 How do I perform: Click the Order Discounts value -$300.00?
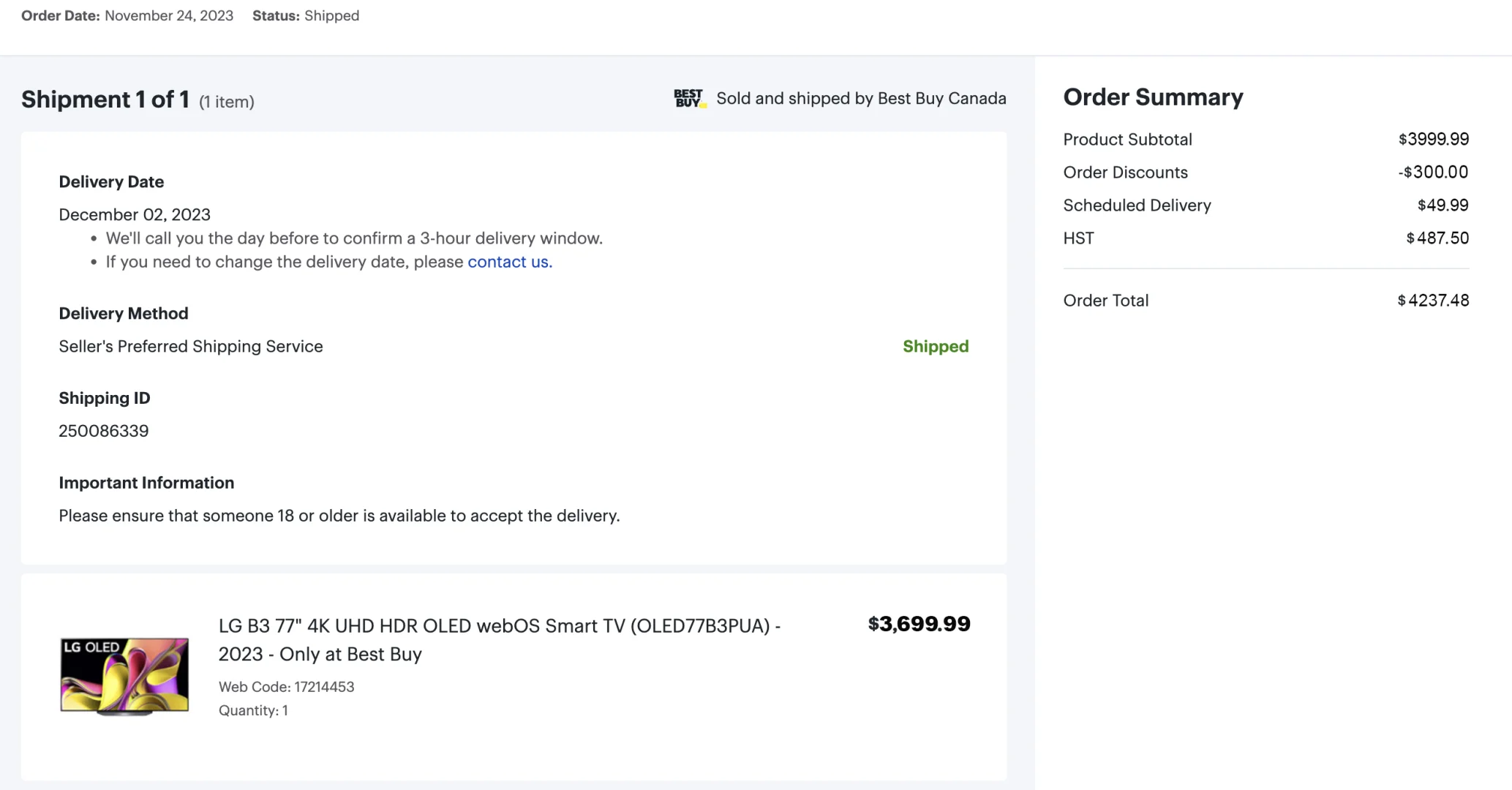coord(1432,172)
